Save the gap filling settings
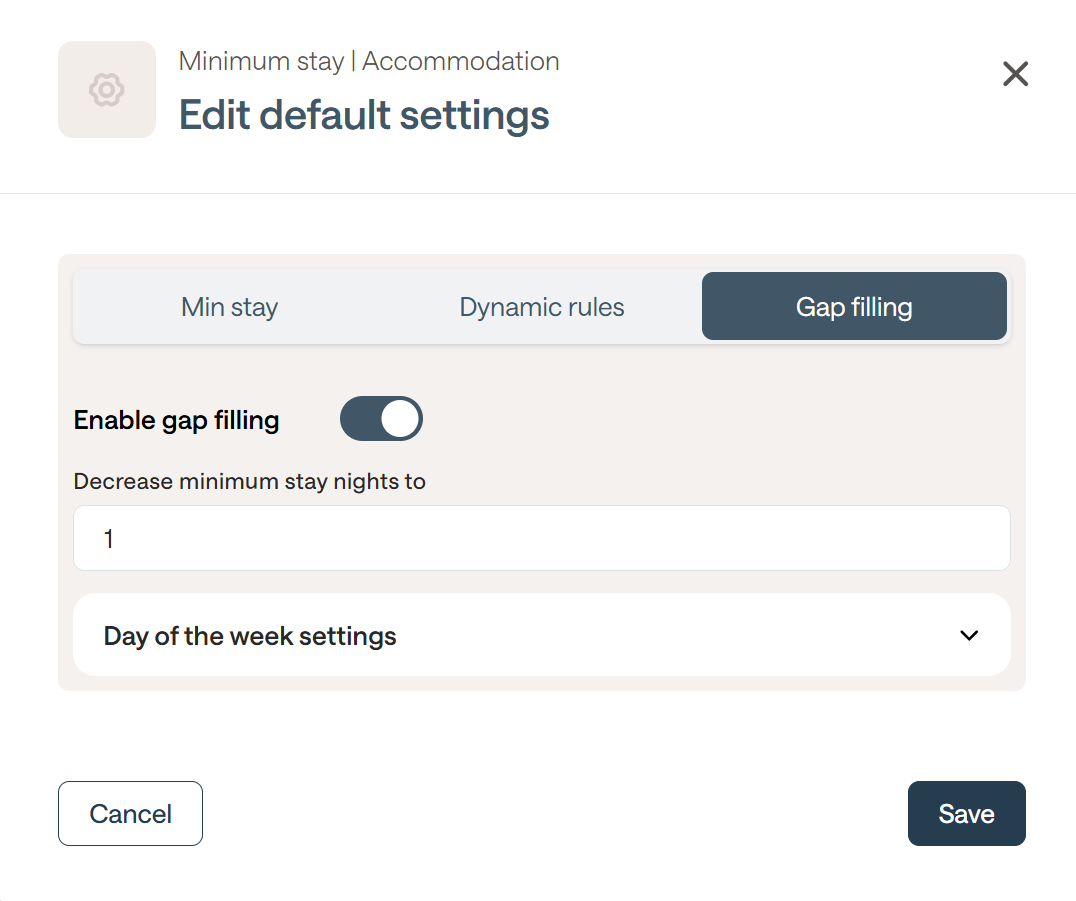Viewport: 1076px width, 901px height. coord(966,813)
